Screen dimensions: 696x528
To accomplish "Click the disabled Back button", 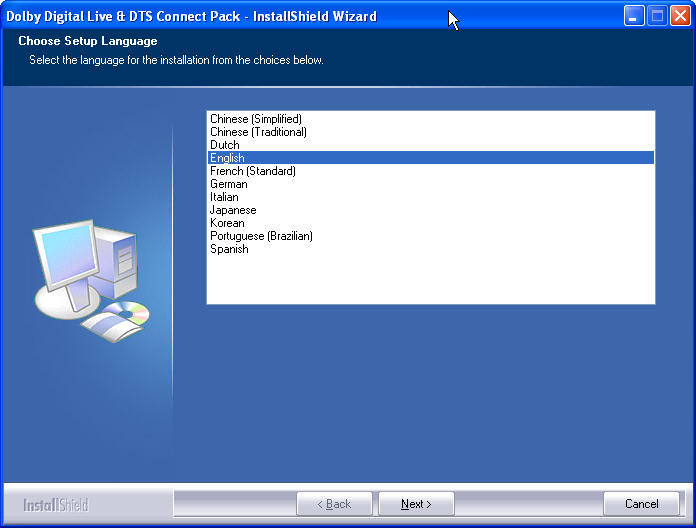I will 334,504.
